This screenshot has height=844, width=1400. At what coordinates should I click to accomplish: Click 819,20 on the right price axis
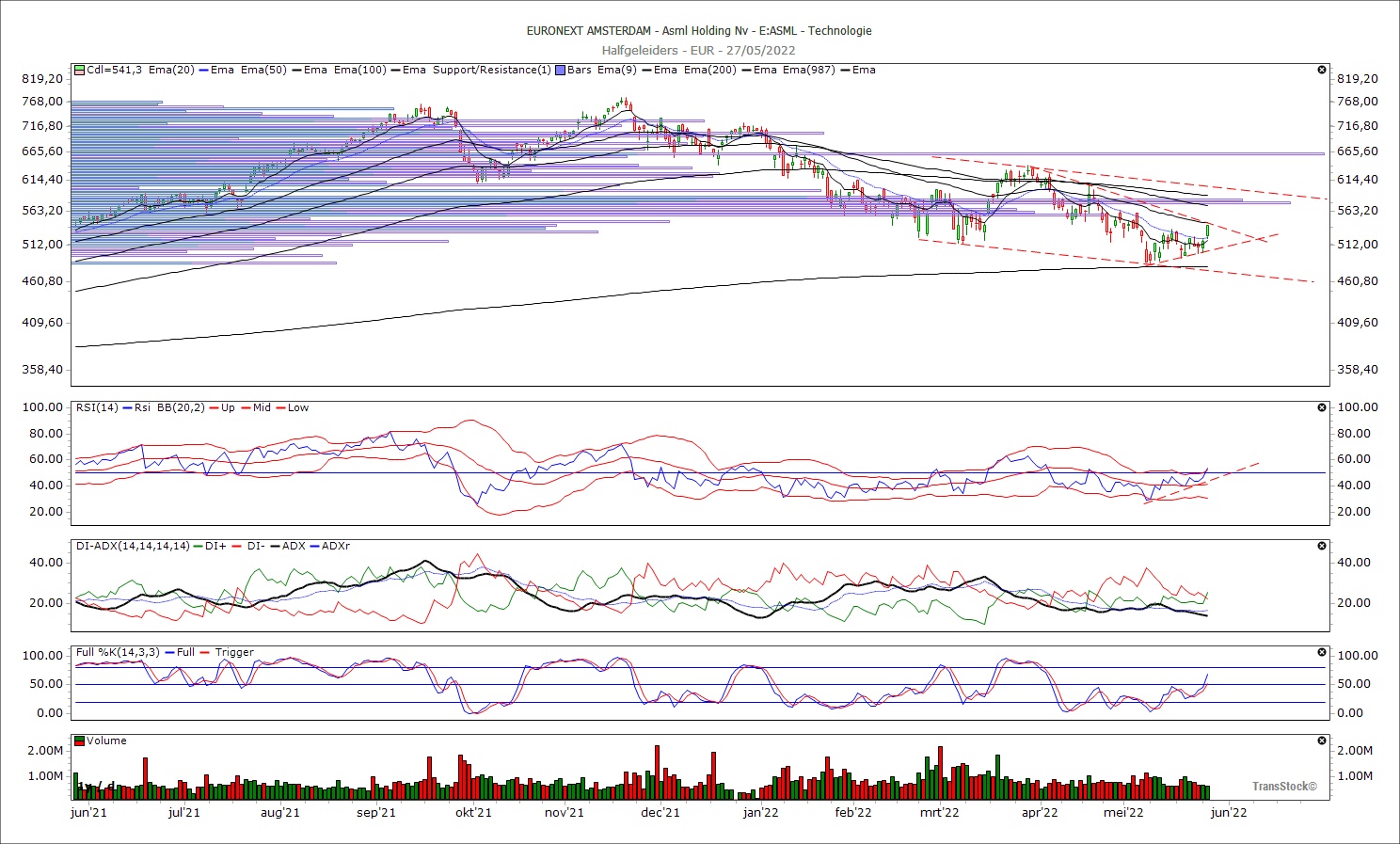tap(1358, 79)
